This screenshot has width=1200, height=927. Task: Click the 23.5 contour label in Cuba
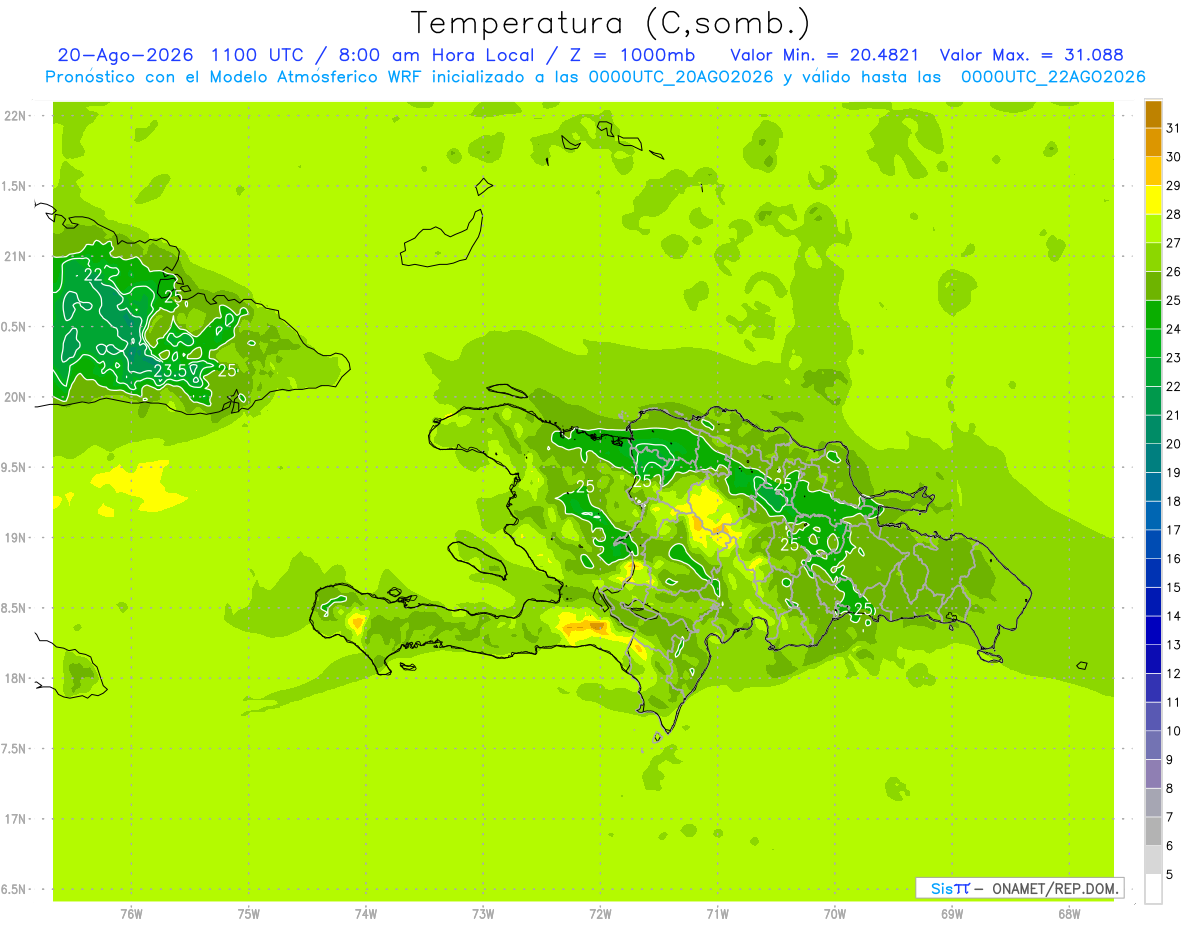(171, 370)
